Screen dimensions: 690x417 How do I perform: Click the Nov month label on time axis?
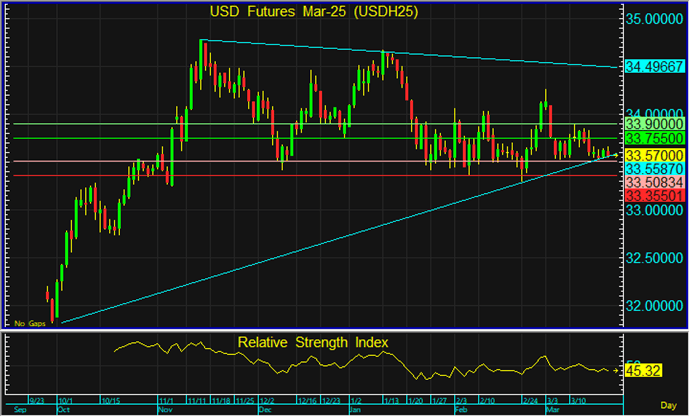[x=161, y=410]
